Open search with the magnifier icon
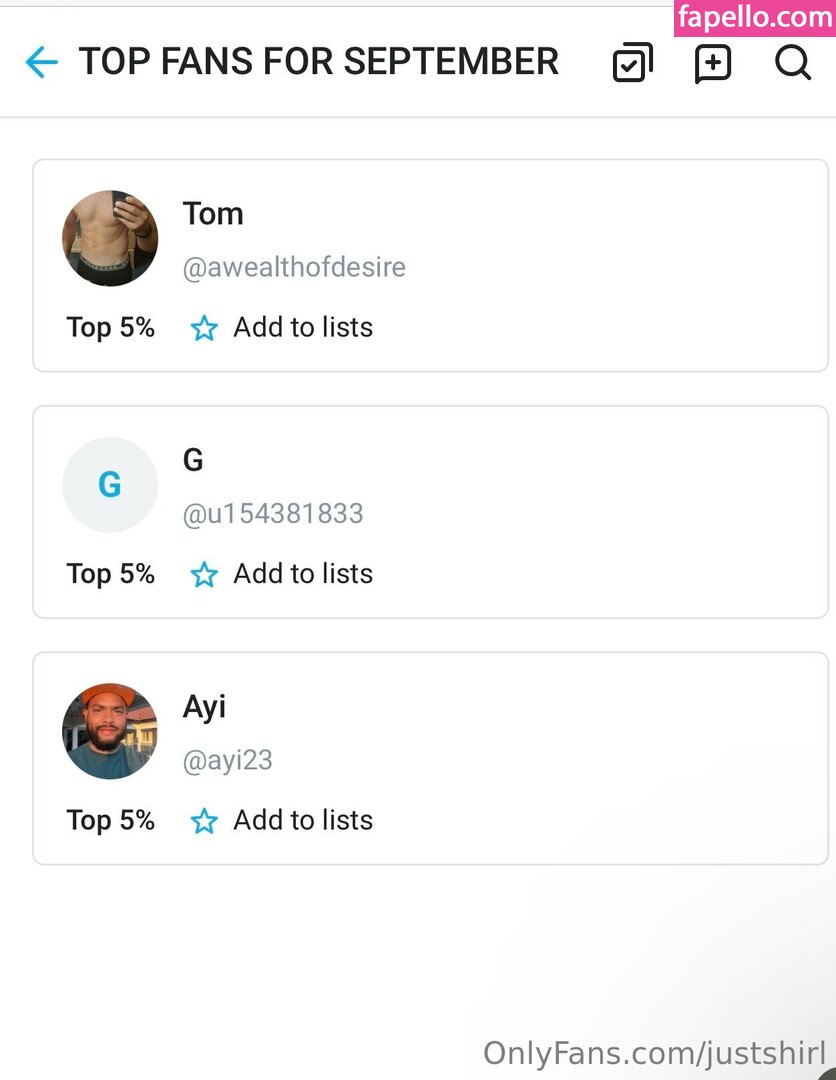 pyautogui.click(x=792, y=63)
